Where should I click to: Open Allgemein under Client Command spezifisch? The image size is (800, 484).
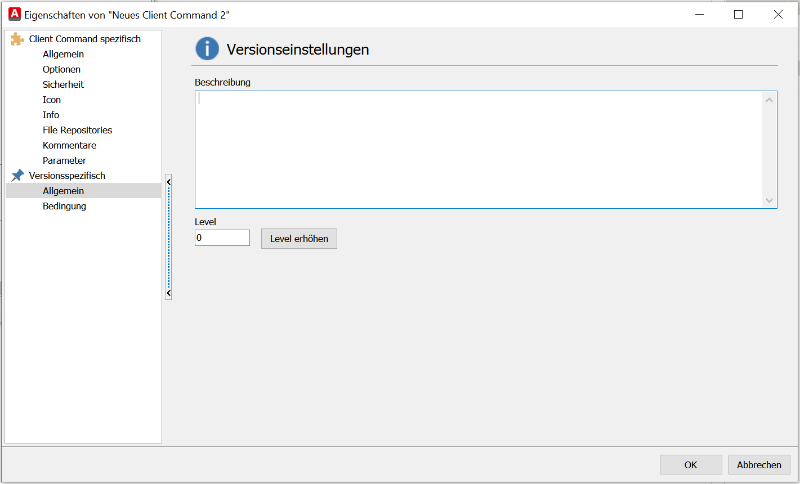(x=63, y=54)
